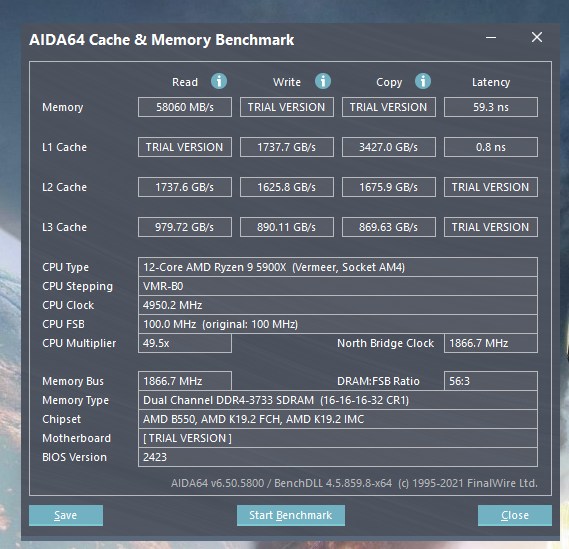This screenshot has height=549, width=569.
Task: Click Memory Type Dual Channel DDR4-3733 field
Action: [338, 400]
